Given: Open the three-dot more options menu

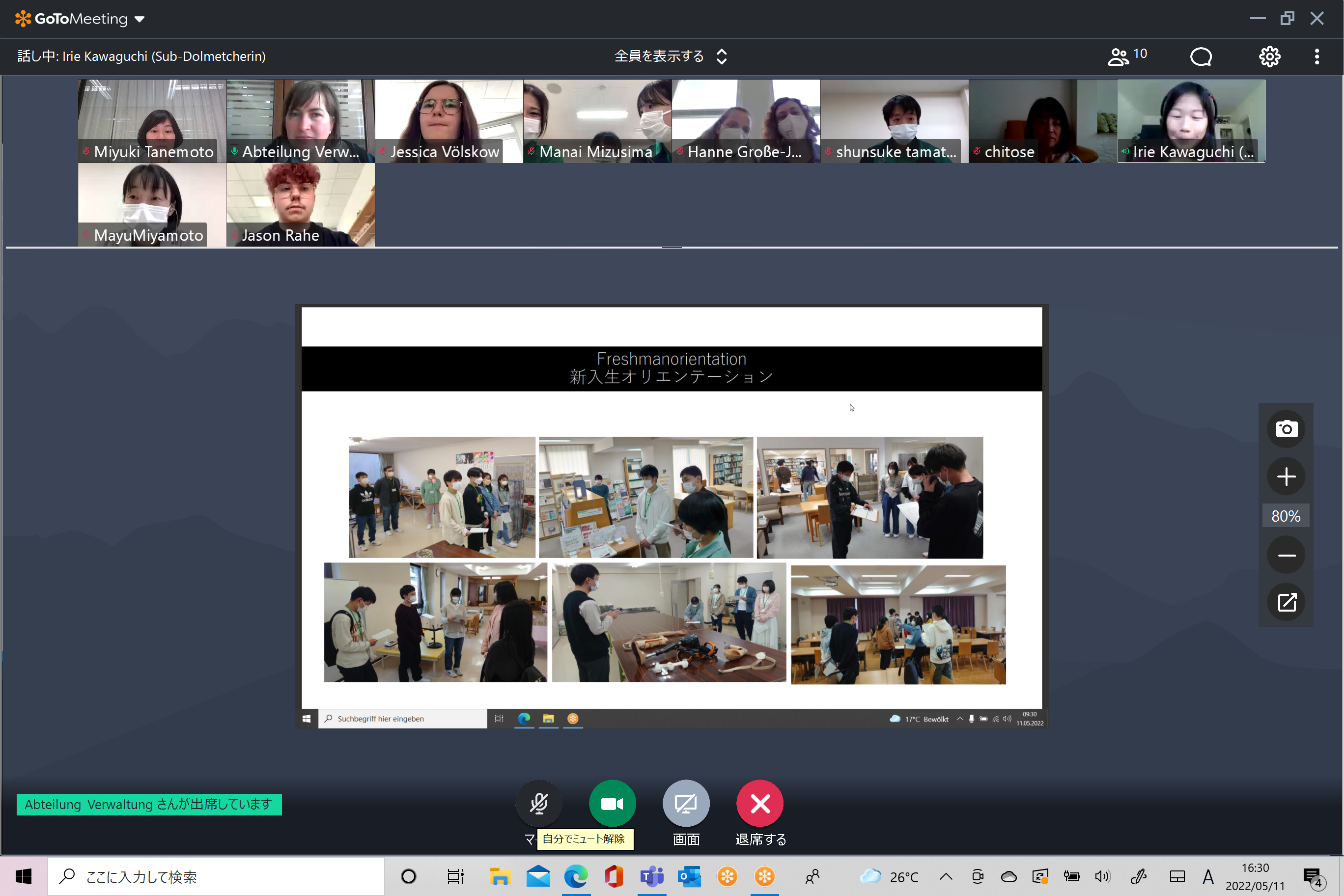Looking at the screenshot, I should pos(1316,56).
